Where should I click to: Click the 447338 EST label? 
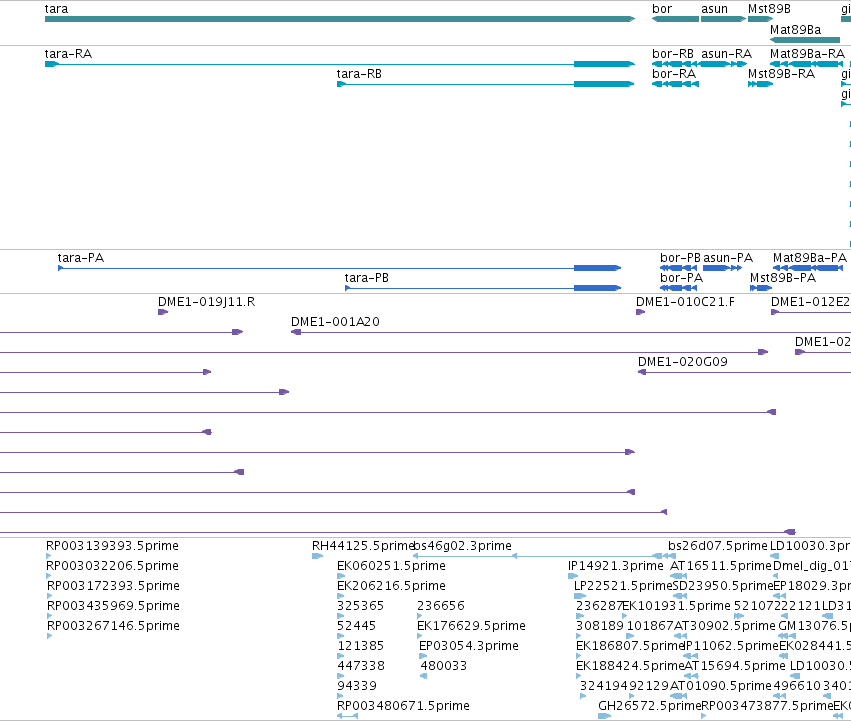pos(361,666)
